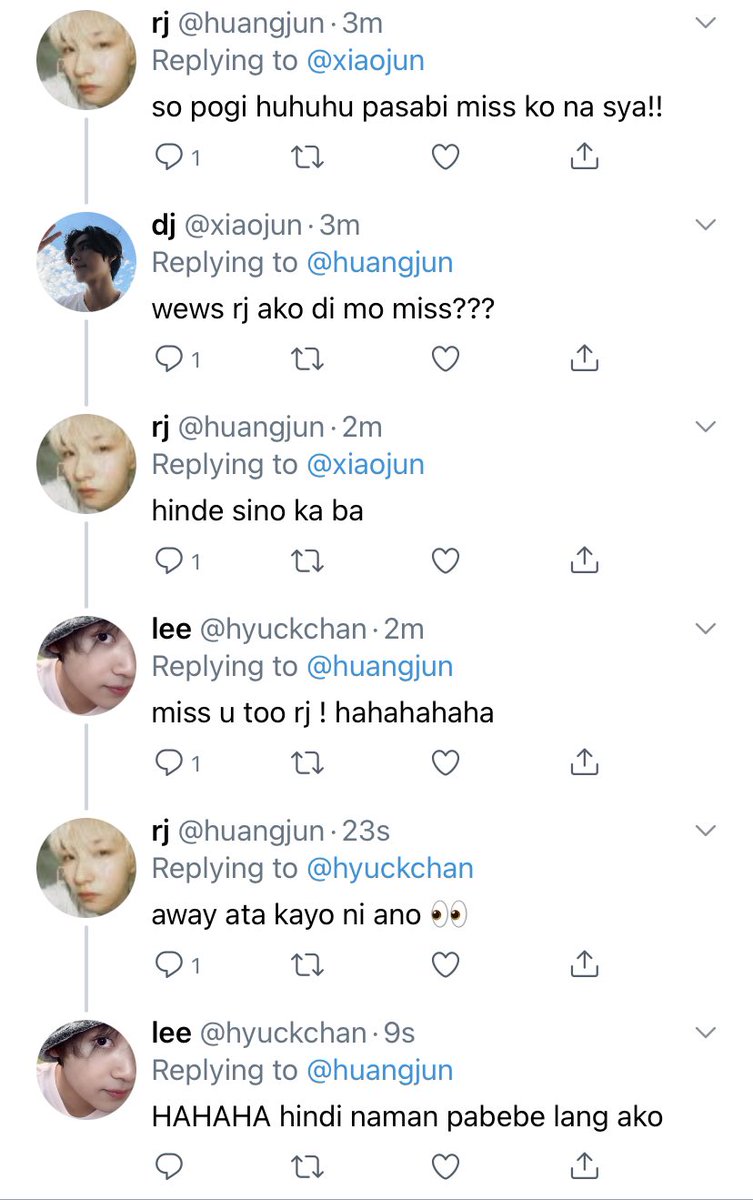The height and width of the screenshot is (1200, 753).
Task: Share lee's "miss u too rj" tweet
Action: pos(584,762)
